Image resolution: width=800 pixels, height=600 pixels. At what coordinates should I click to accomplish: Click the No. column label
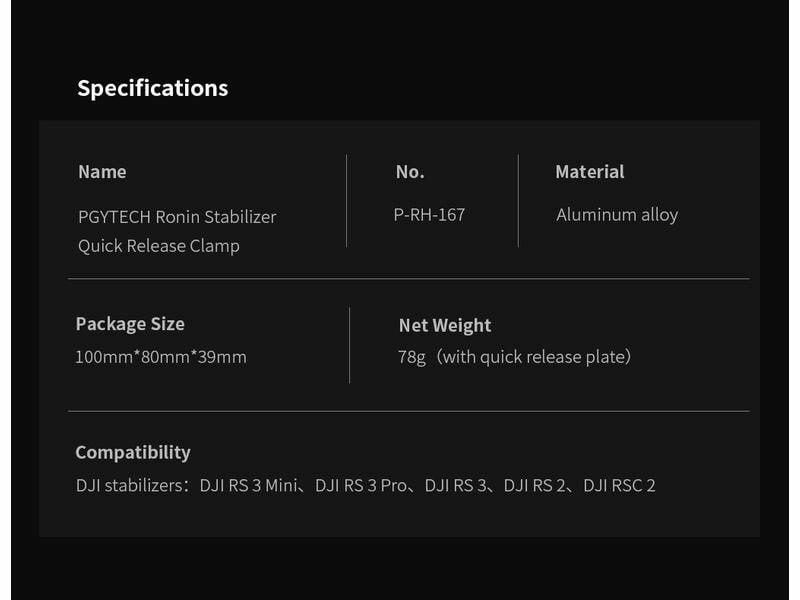[410, 172]
